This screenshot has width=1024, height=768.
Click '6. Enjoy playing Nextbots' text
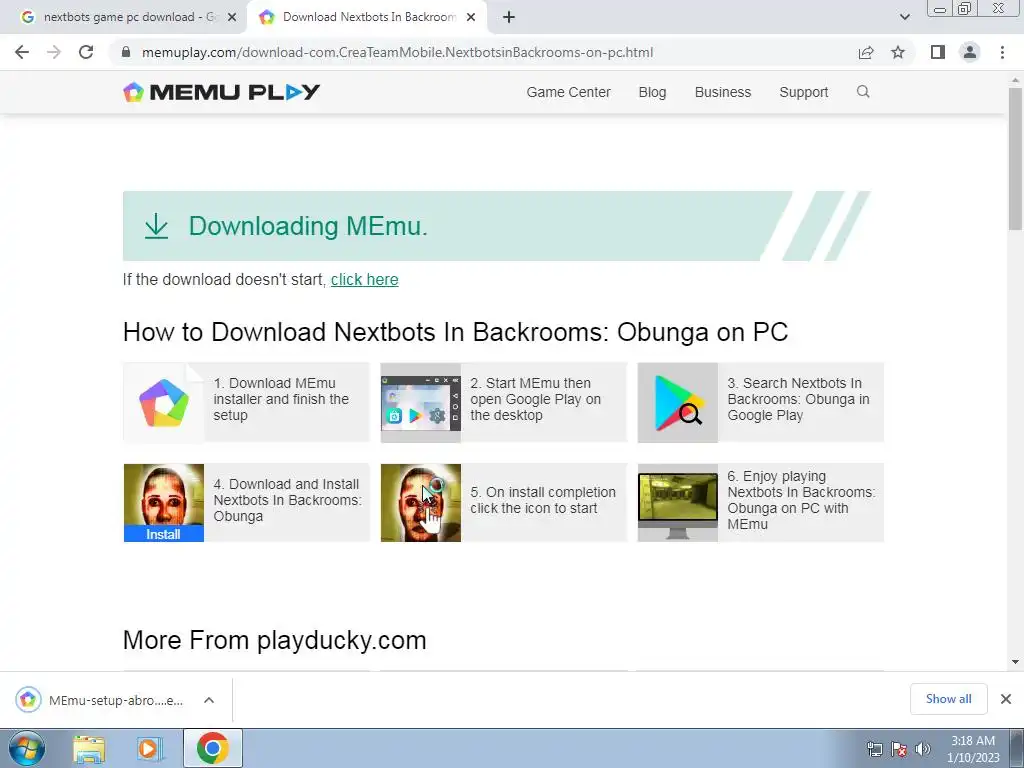click(x=801, y=500)
